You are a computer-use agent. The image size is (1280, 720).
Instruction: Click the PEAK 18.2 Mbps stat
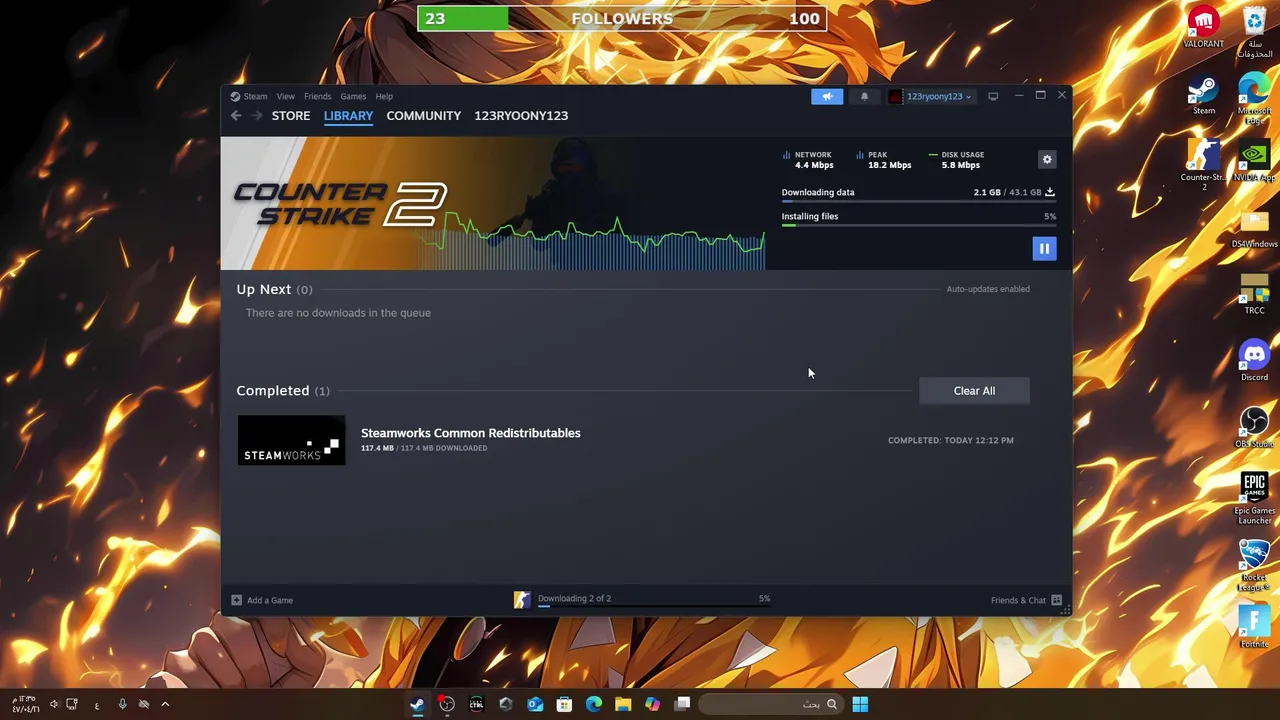point(884,160)
